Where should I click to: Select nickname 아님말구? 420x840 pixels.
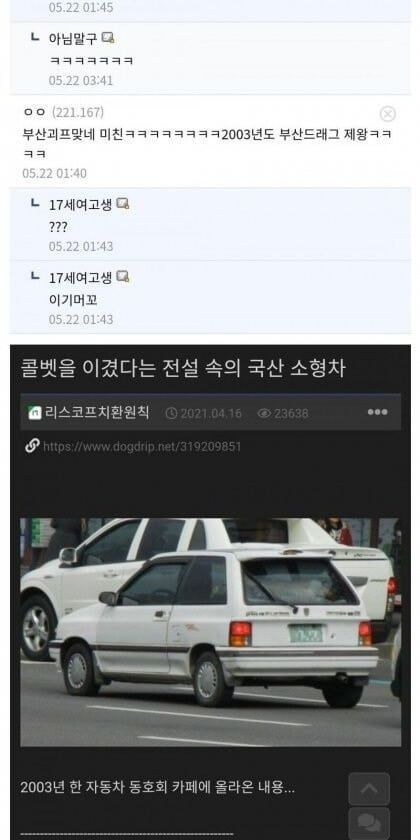tap(73, 39)
